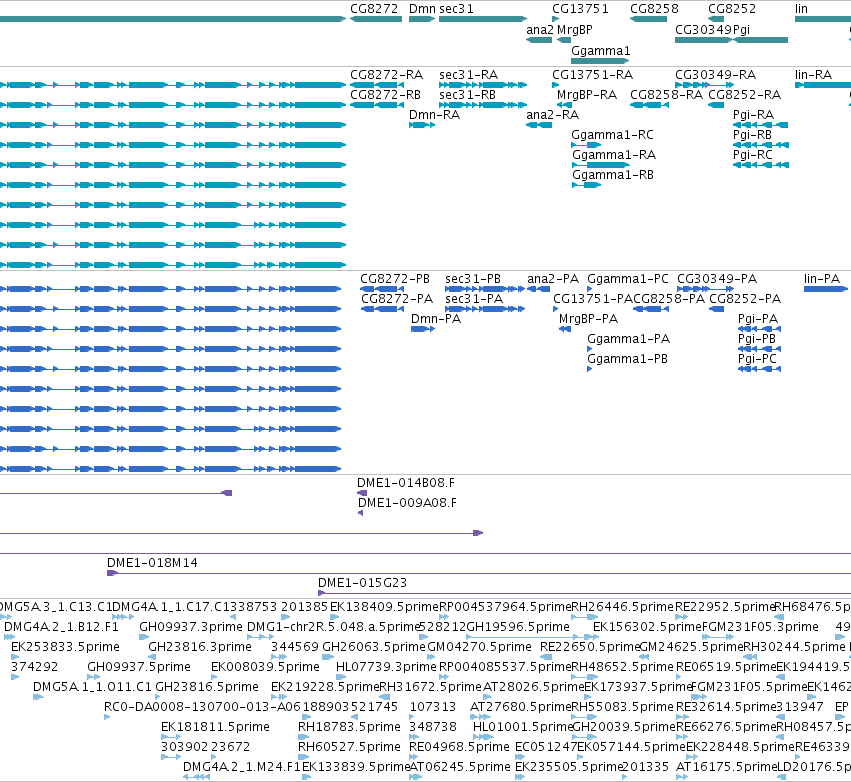851x782 pixels.
Task: Select the ana2-PA protein label
Action: [x=553, y=278]
